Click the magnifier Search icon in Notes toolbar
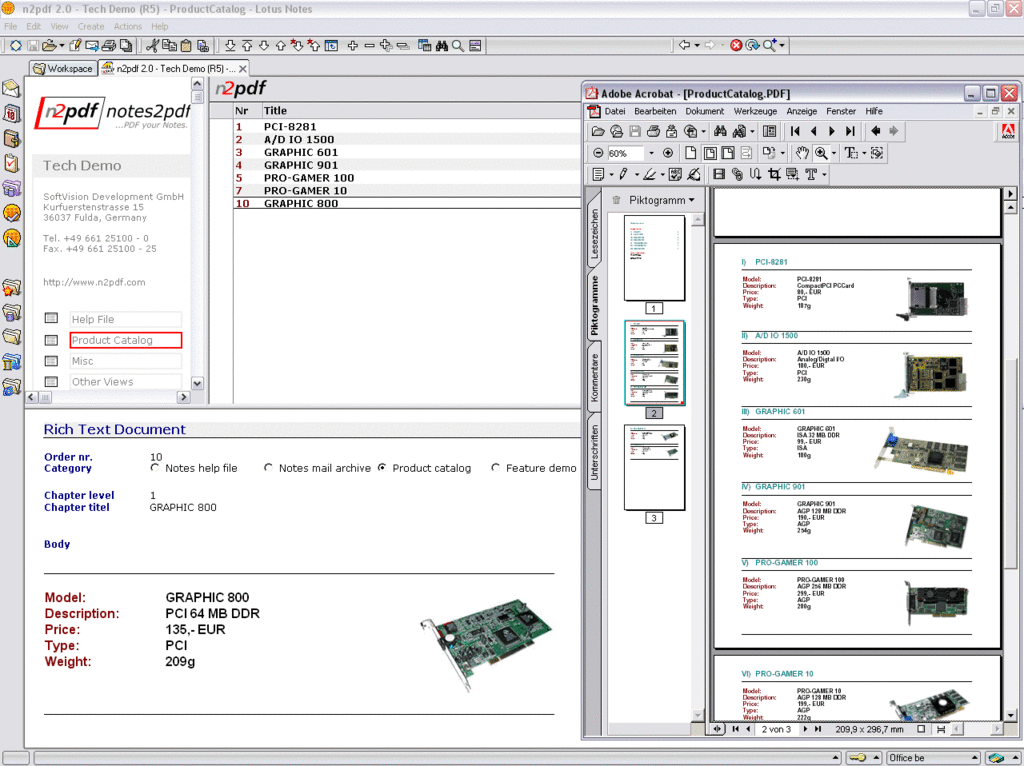 458,45
